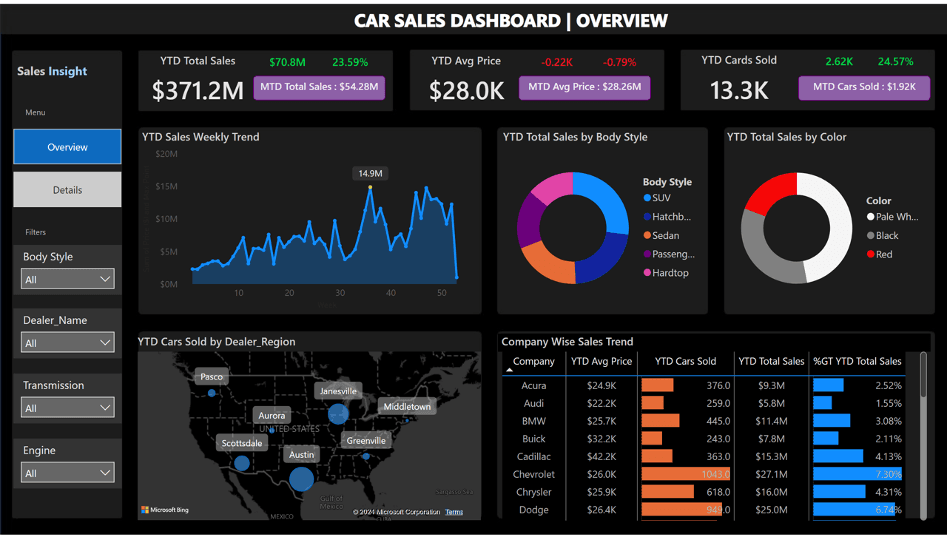Click the MTD Cars Sold purple badge
The width and height of the screenshot is (947, 540).
[864, 87]
